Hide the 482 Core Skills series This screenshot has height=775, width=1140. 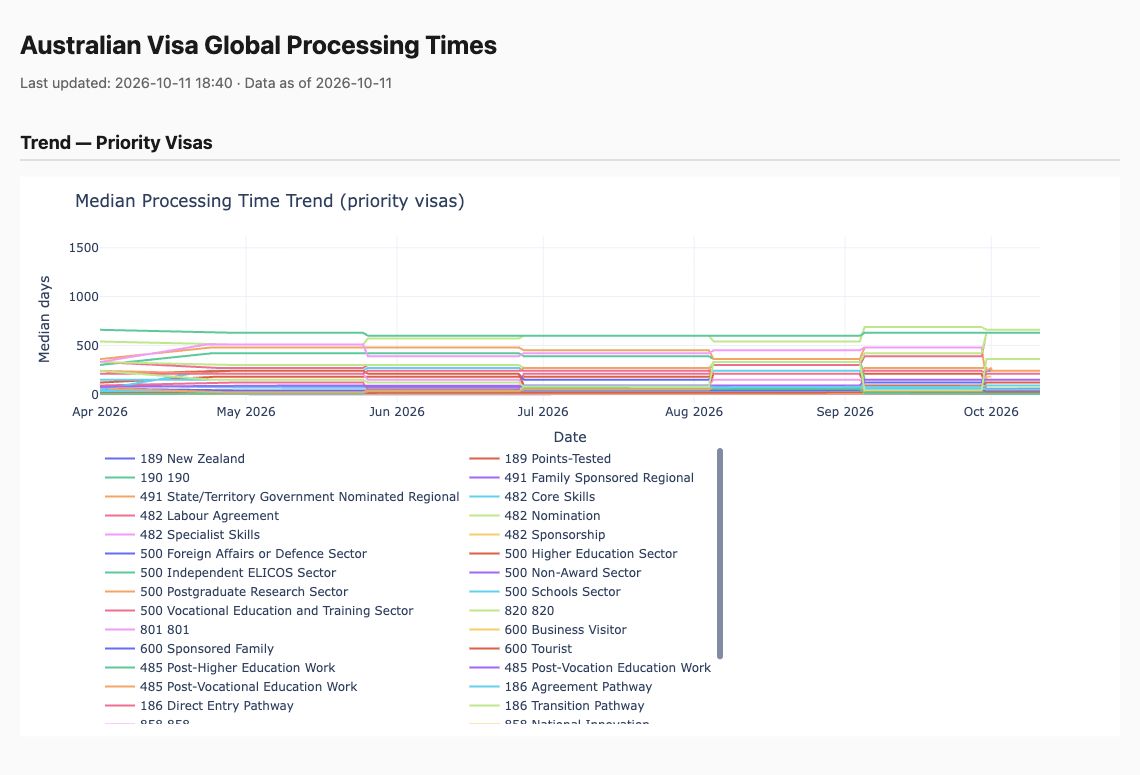click(x=531, y=497)
